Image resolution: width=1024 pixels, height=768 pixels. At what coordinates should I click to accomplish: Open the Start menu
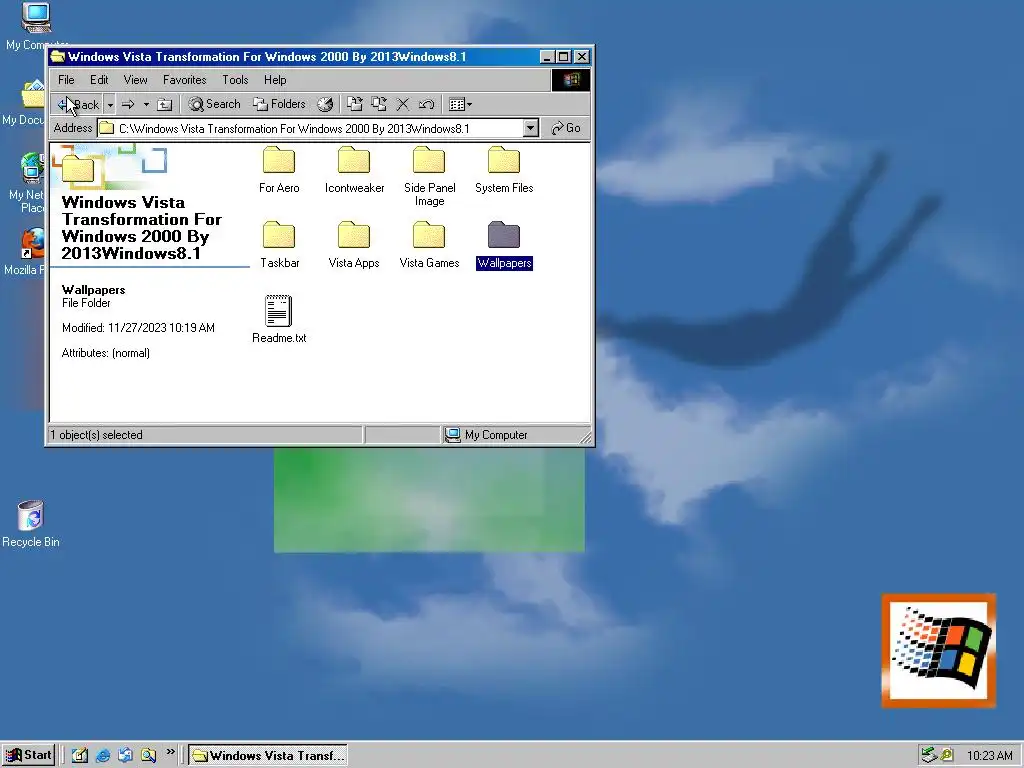click(x=29, y=755)
